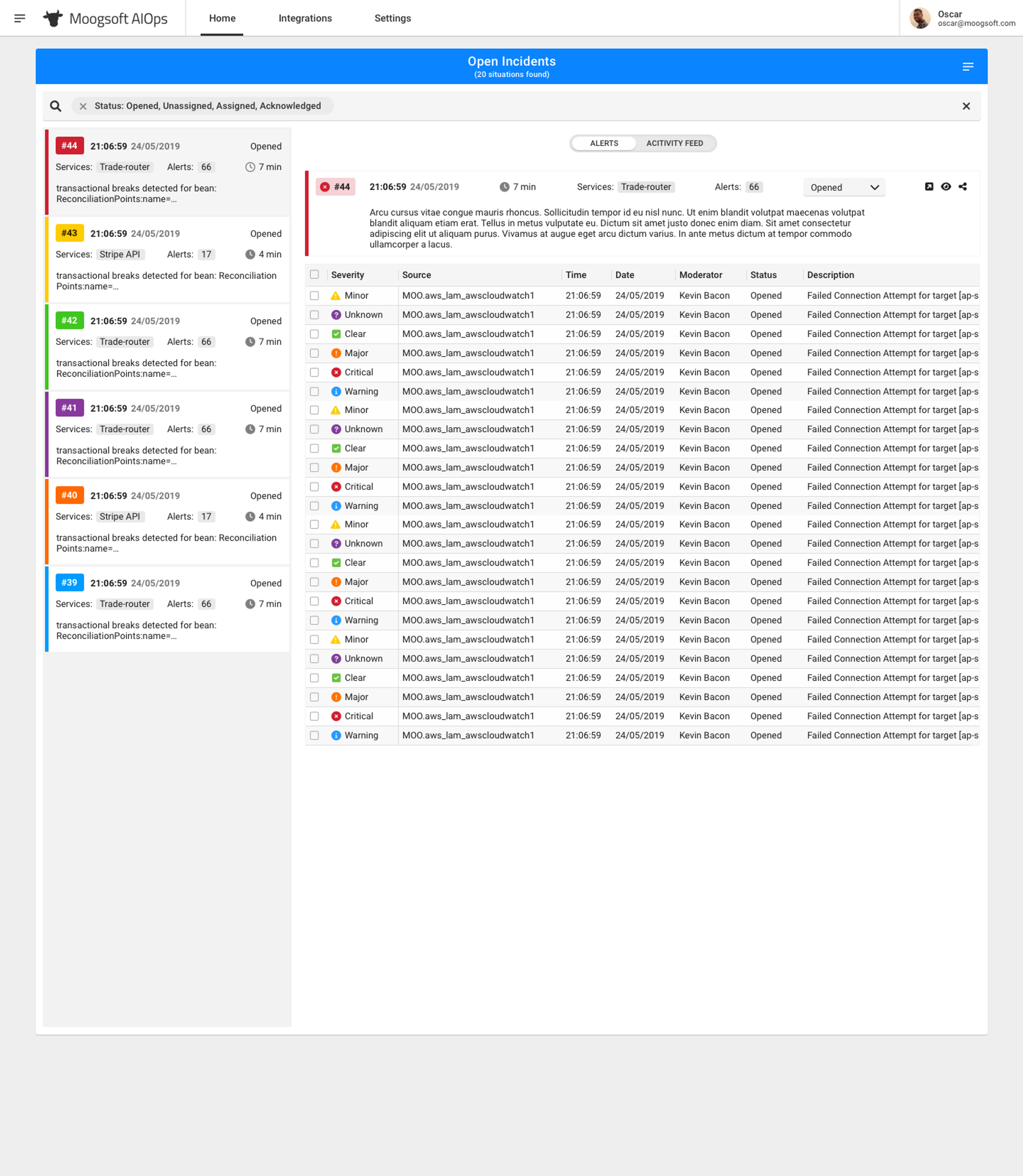Click the clock icon on incident #43 card
The width and height of the screenshot is (1023, 1176).
250,255
